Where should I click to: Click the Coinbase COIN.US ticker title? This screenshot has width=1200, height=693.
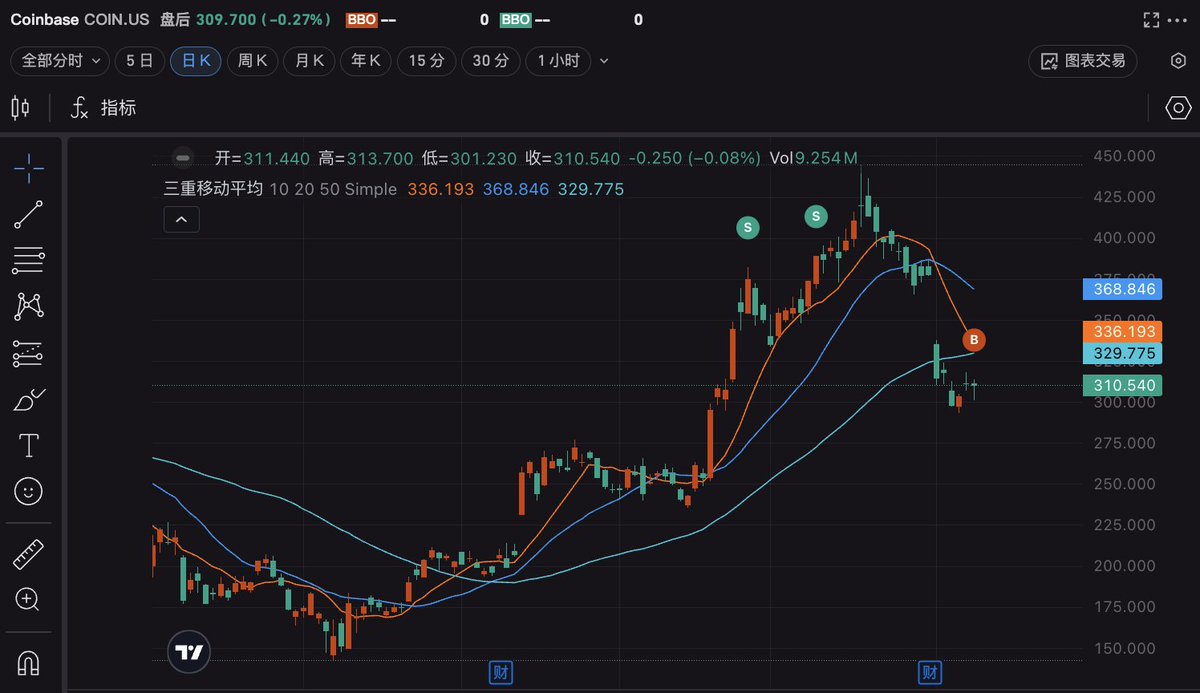(79, 19)
